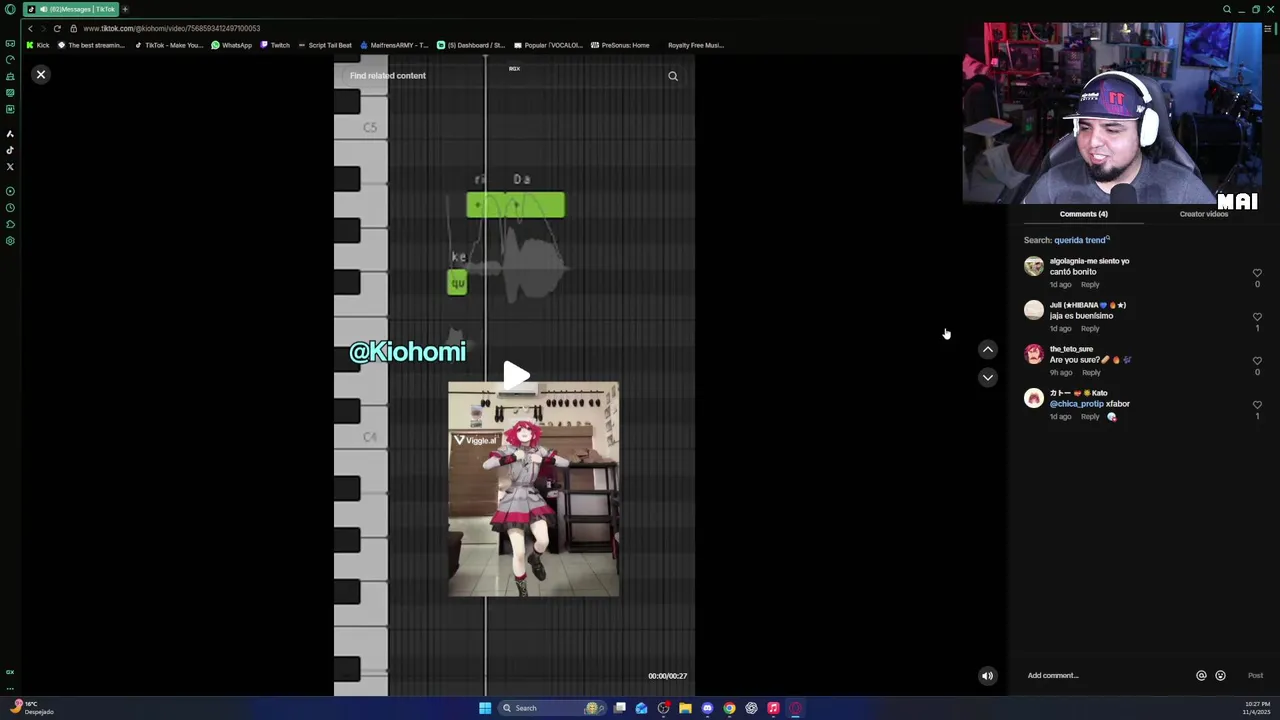1280x720 pixels.
Task: Open the WhatsApp bookmark
Action: [231, 45]
